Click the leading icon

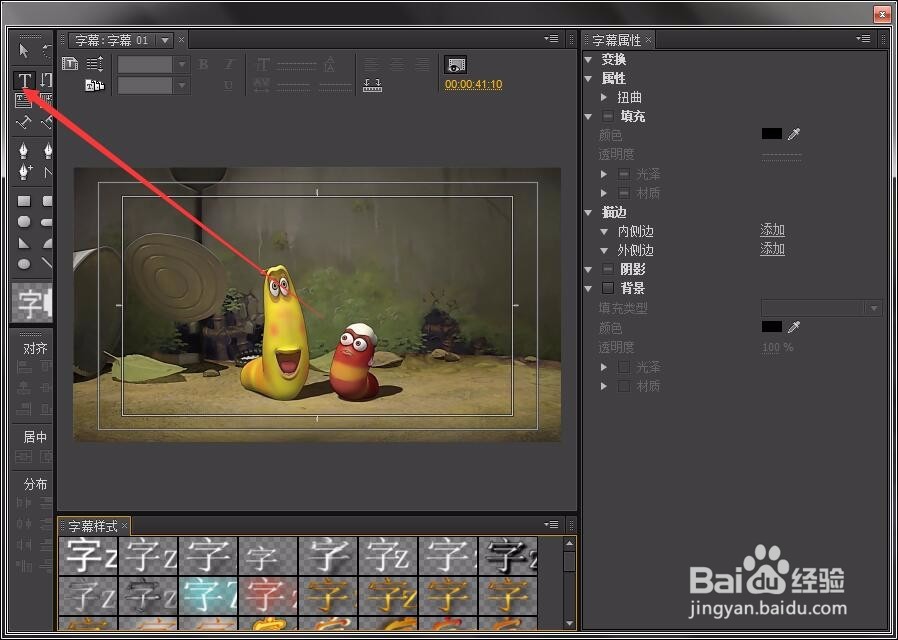[x=329, y=64]
